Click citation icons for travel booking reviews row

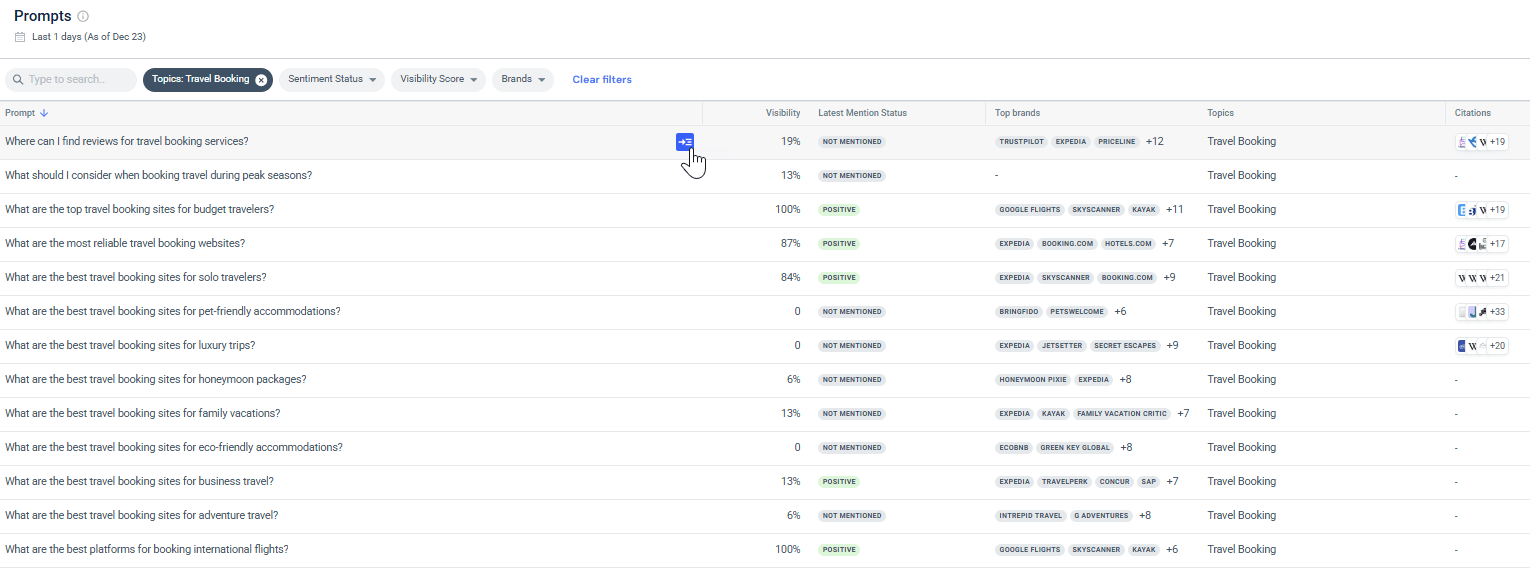click(1481, 142)
